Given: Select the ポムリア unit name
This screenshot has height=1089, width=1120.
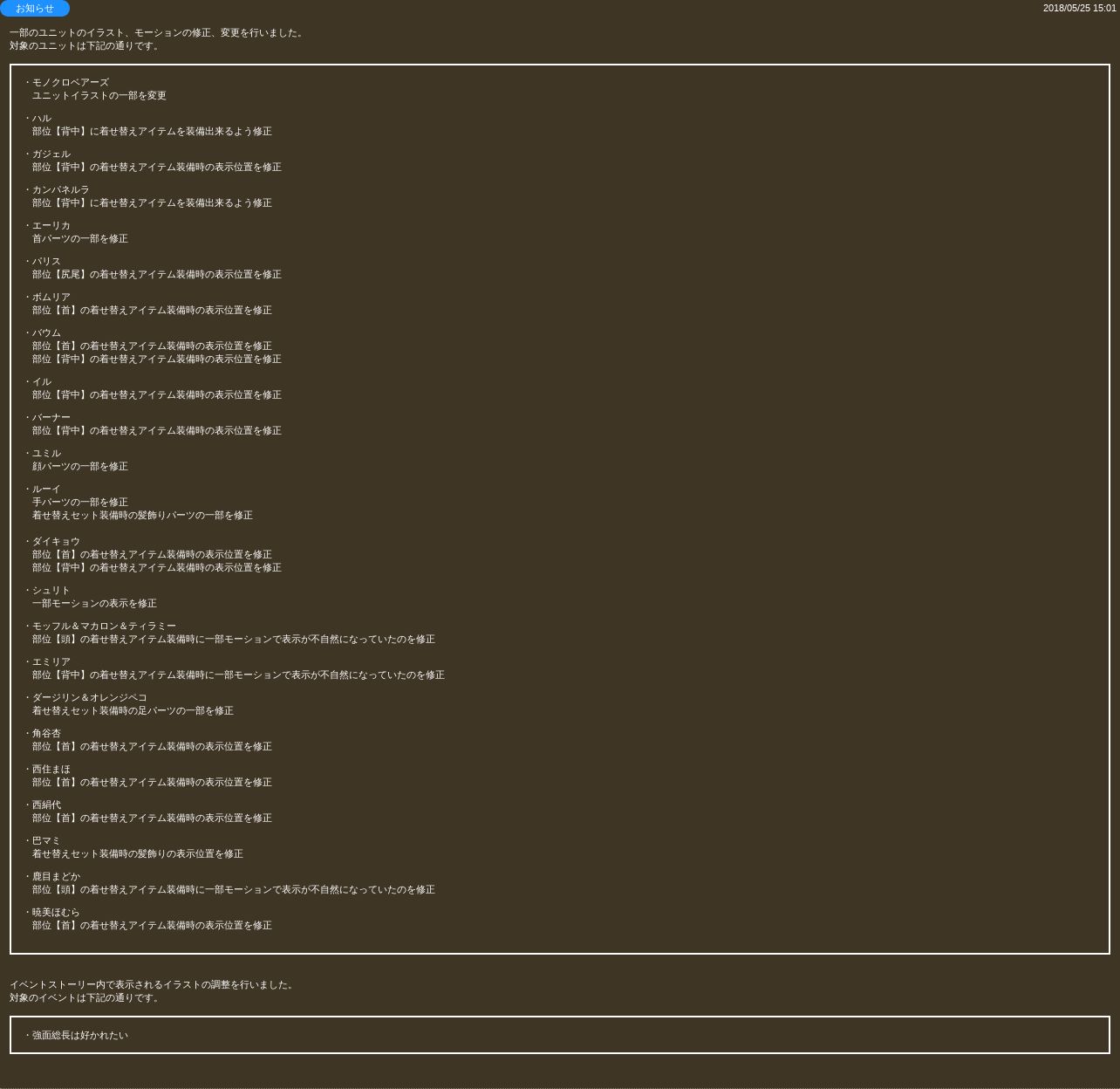Looking at the screenshot, I should (x=51, y=298).
